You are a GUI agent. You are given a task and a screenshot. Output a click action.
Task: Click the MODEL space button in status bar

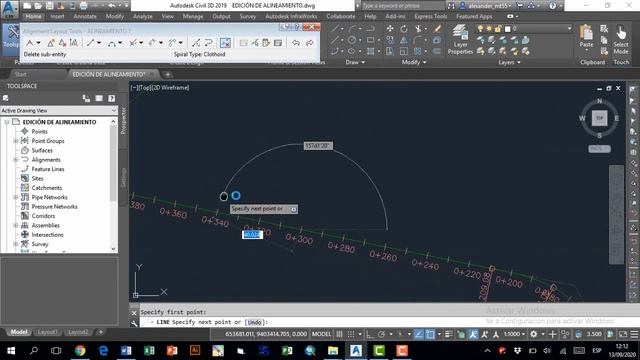(x=321, y=334)
